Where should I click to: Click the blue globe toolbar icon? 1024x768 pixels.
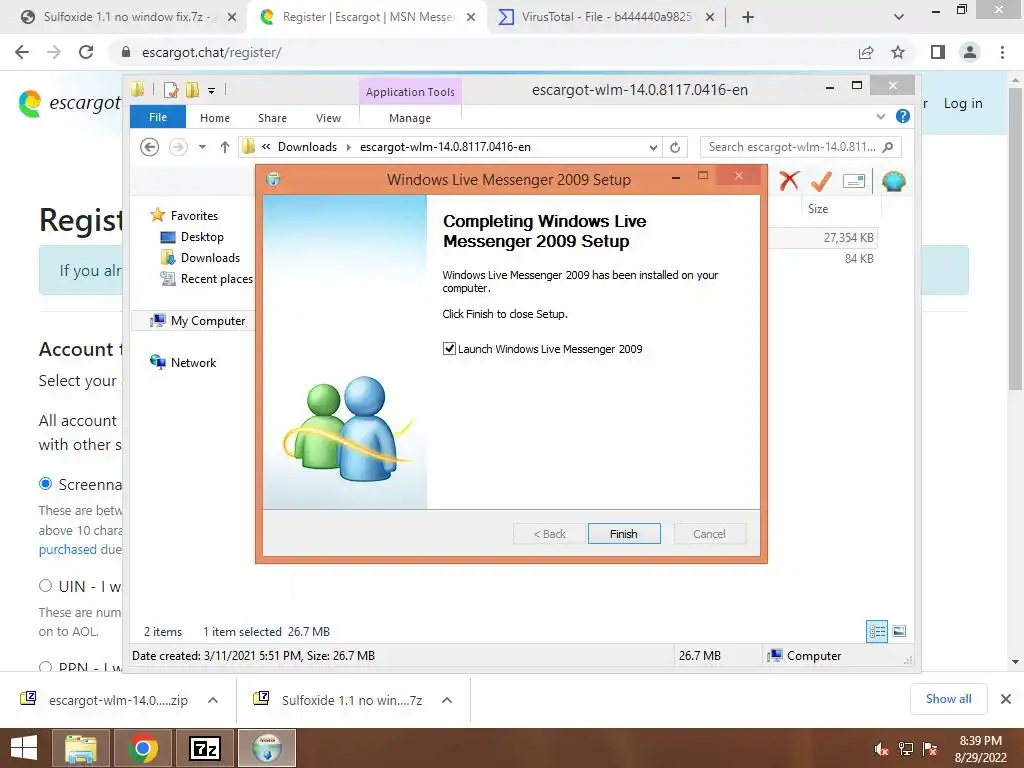coord(893,181)
